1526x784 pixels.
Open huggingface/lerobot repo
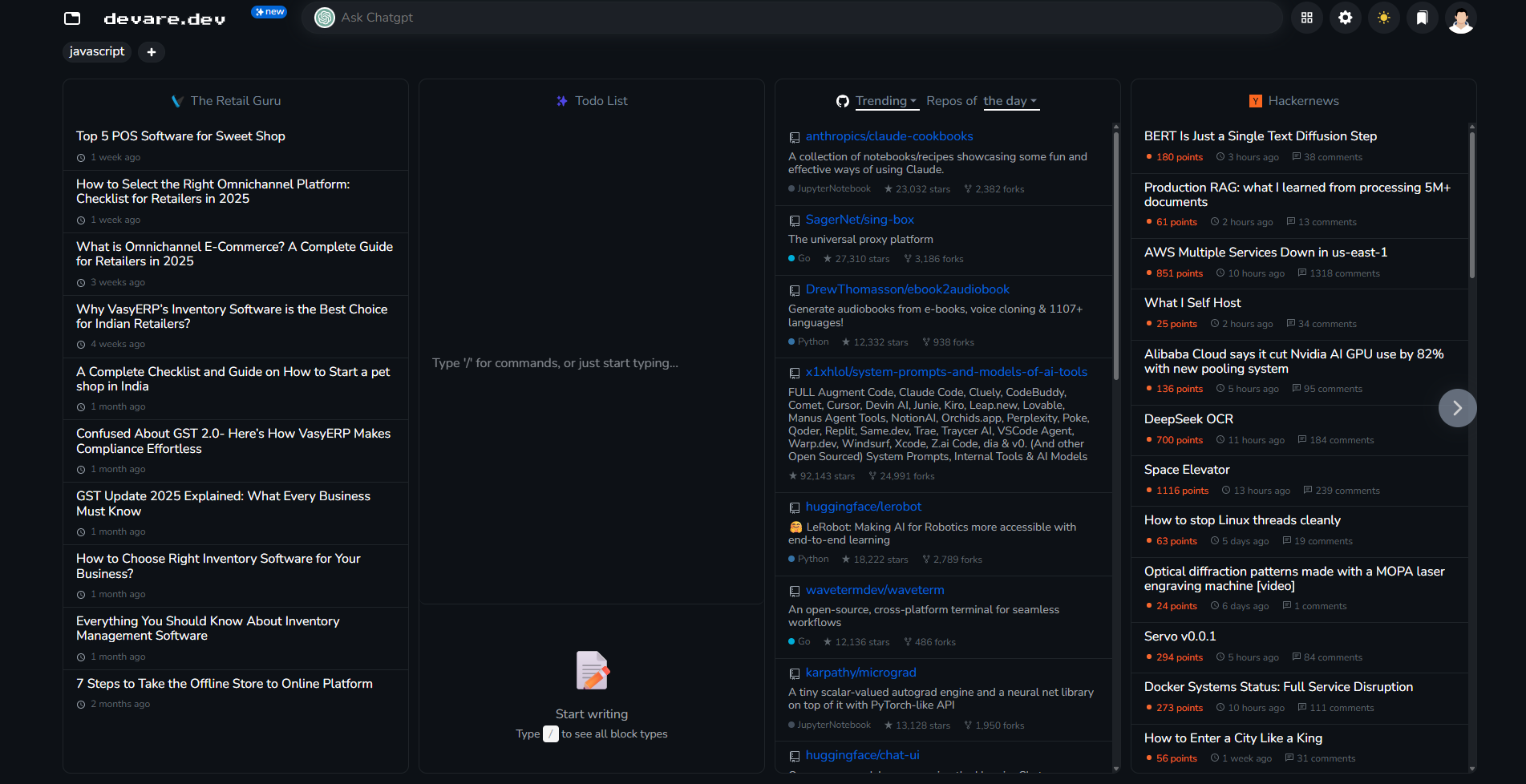point(864,507)
